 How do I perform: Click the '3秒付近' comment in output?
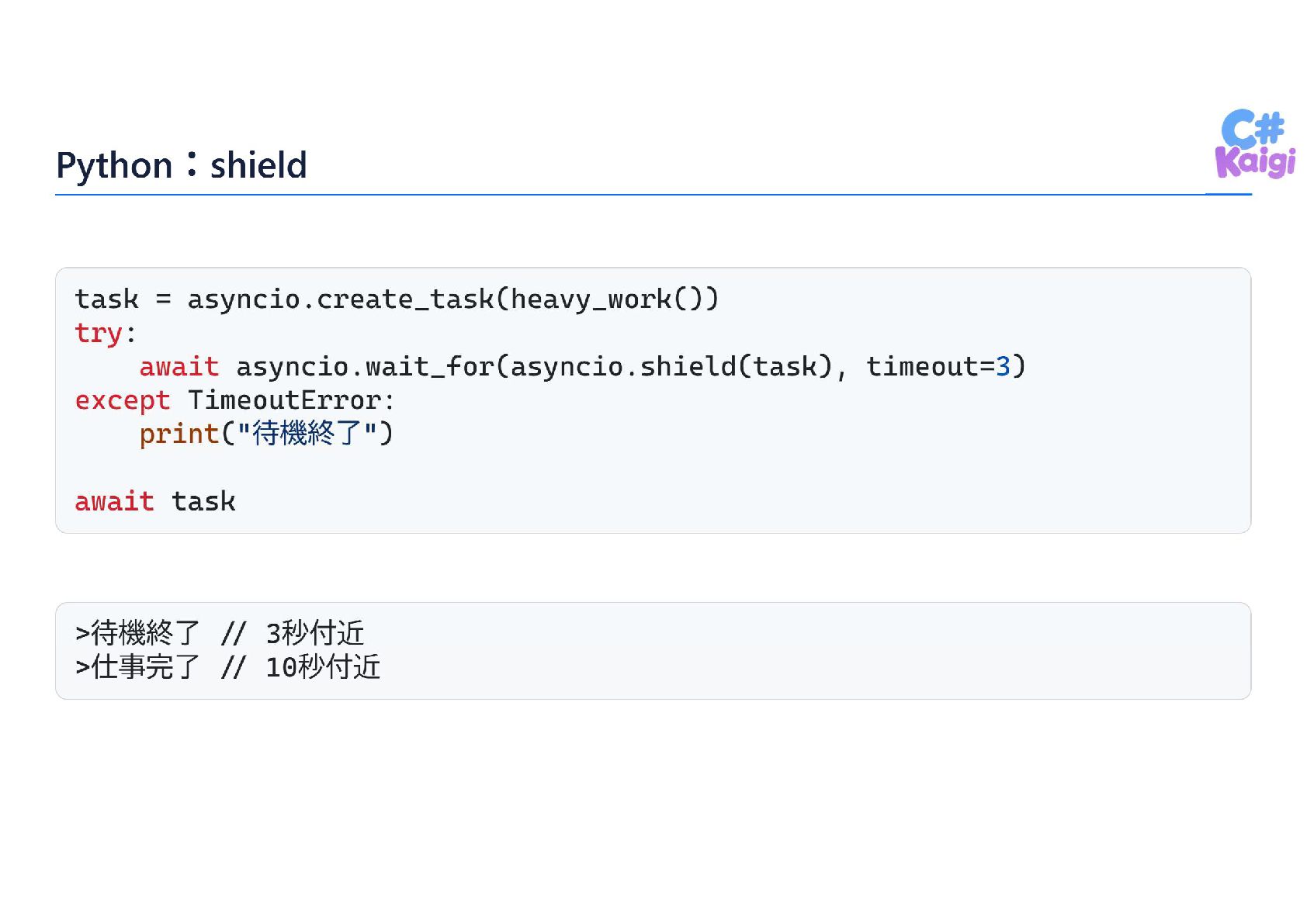(x=315, y=633)
